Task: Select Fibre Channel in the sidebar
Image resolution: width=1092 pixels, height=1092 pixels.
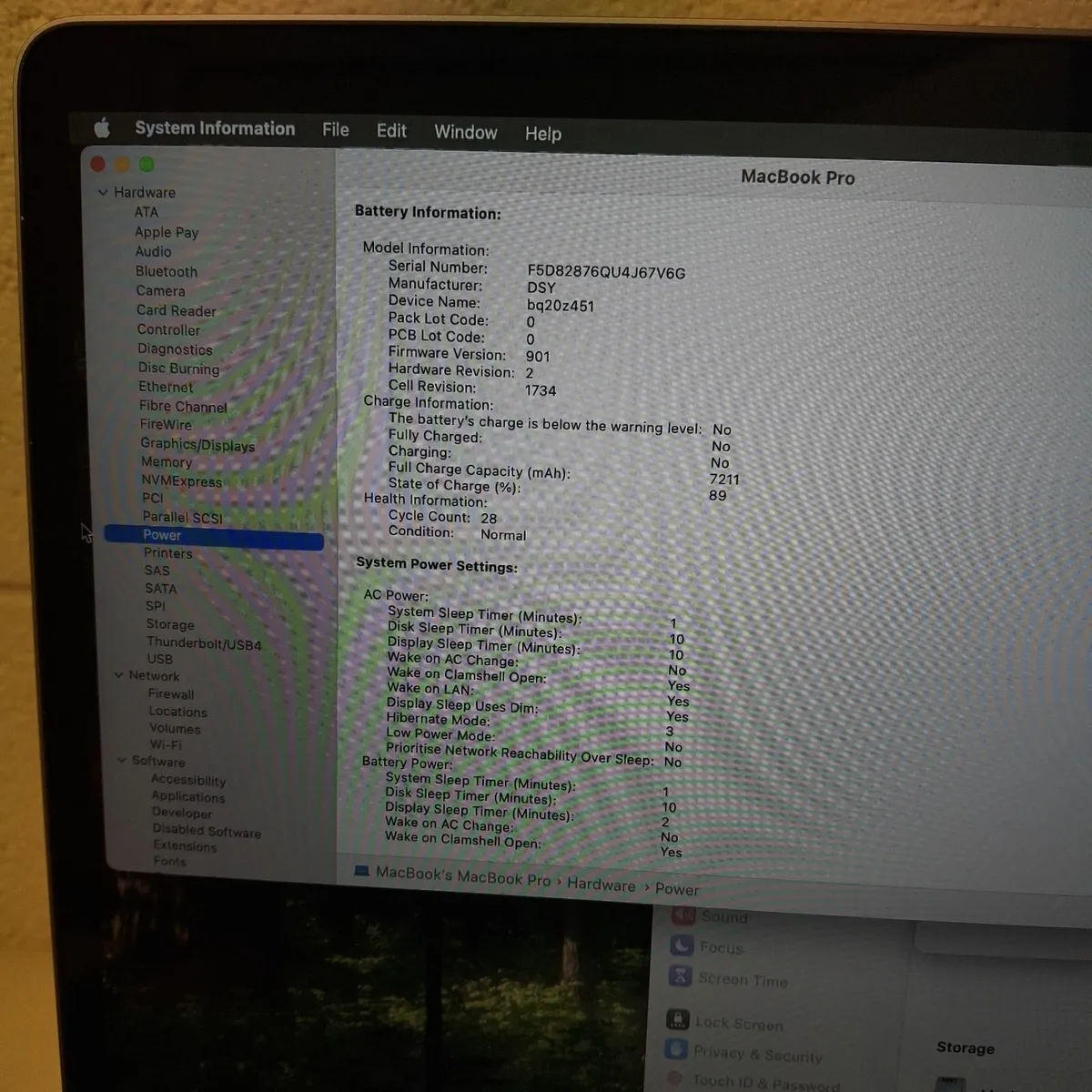Action: tap(183, 407)
